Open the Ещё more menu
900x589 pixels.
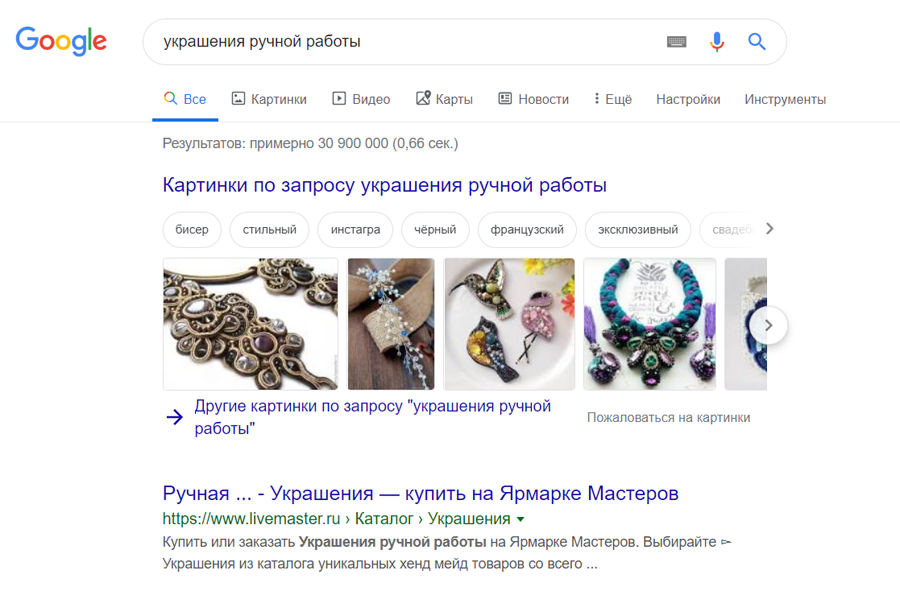[x=612, y=99]
